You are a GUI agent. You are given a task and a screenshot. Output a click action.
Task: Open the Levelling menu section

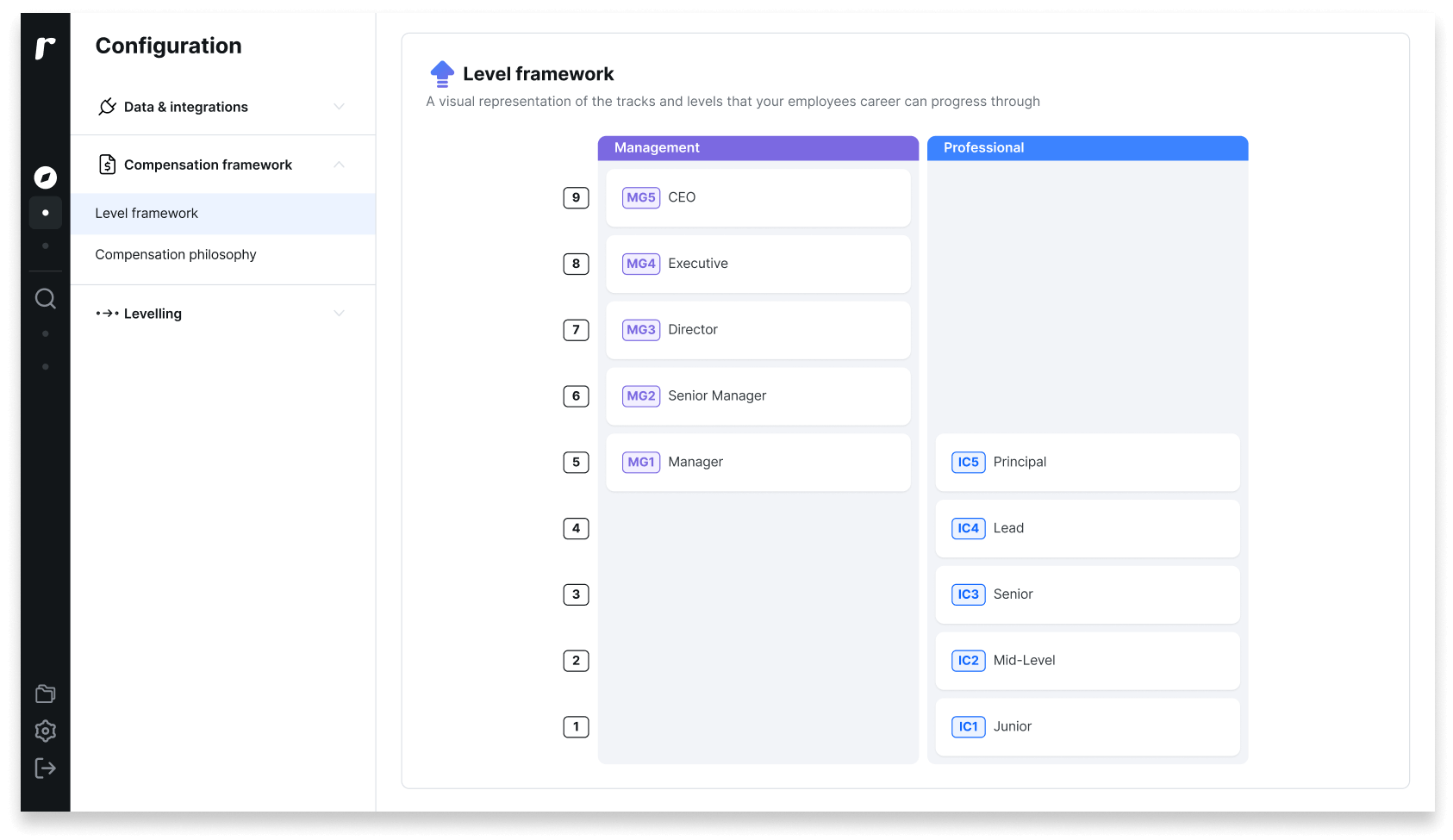pyautogui.click(x=223, y=314)
